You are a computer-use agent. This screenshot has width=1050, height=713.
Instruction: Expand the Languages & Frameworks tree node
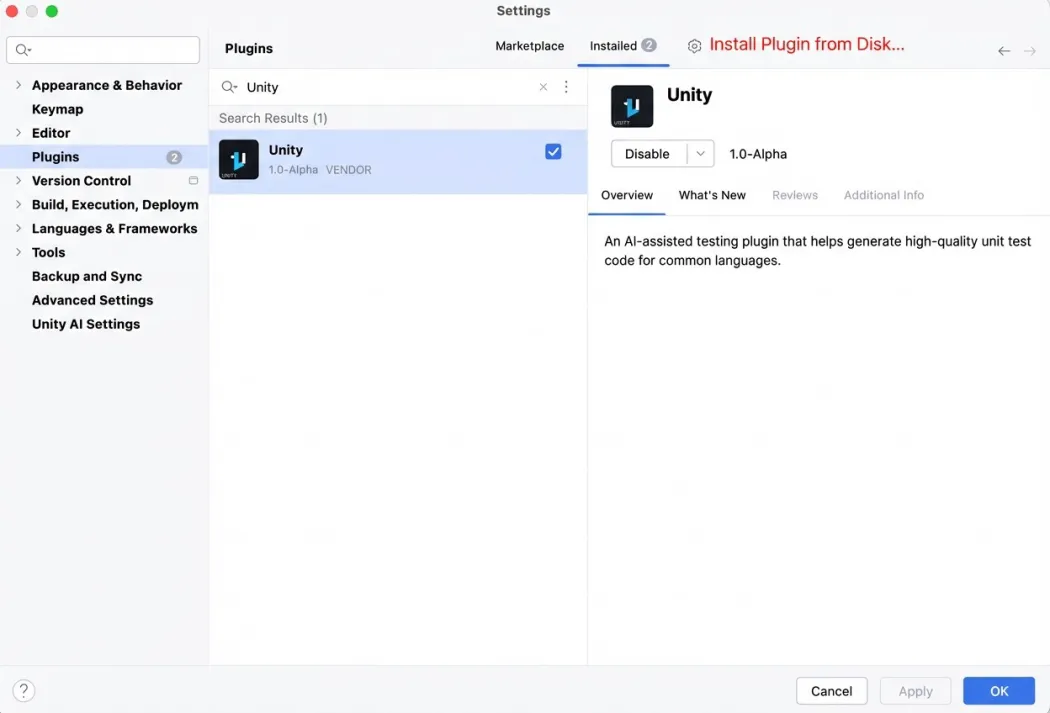(x=18, y=228)
